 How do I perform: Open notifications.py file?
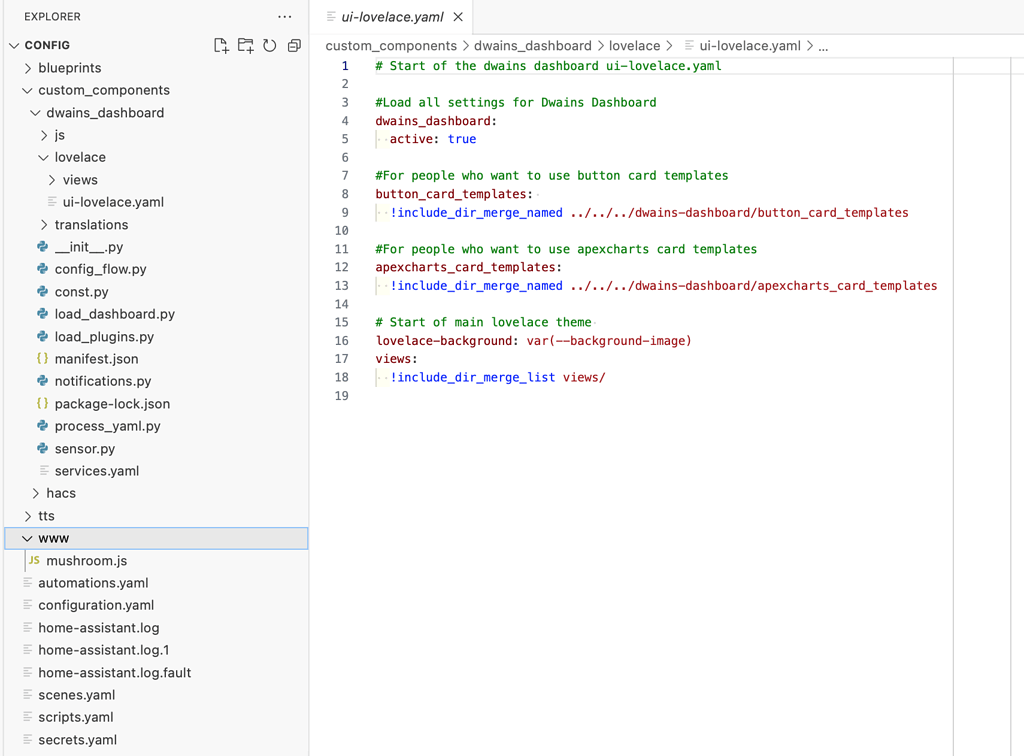click(x=103, y=381)
